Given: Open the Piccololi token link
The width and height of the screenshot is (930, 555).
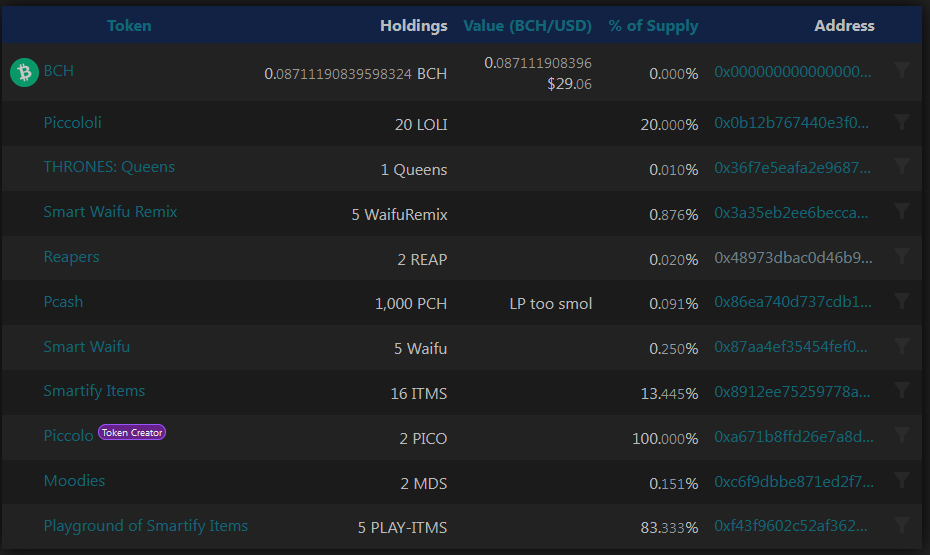Looking at the screenshot, I should pos(72,122).
